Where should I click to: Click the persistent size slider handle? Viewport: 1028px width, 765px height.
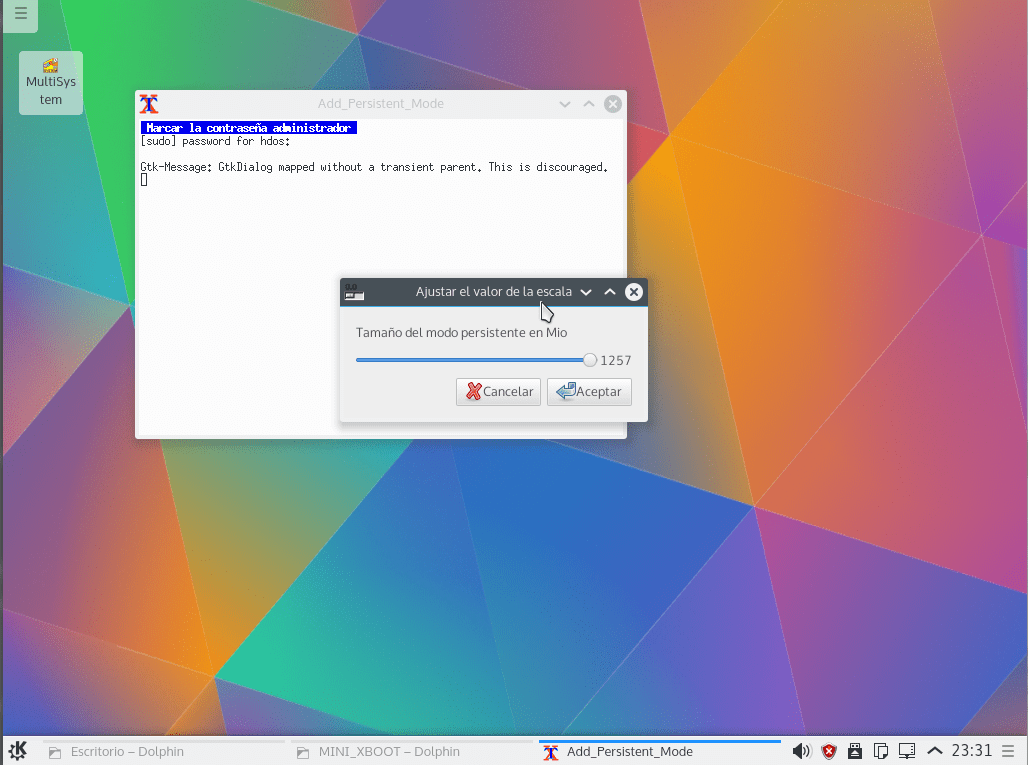tap(589, 360)
